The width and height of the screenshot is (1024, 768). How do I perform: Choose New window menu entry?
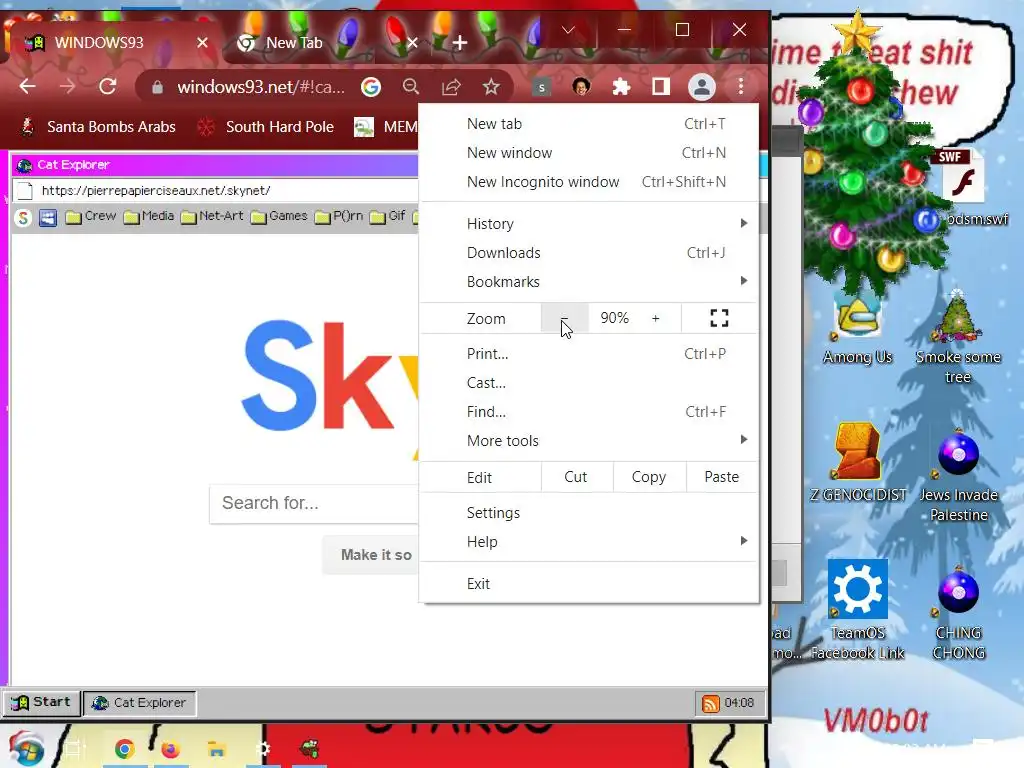pyautogui.click(x=588, y=153)
